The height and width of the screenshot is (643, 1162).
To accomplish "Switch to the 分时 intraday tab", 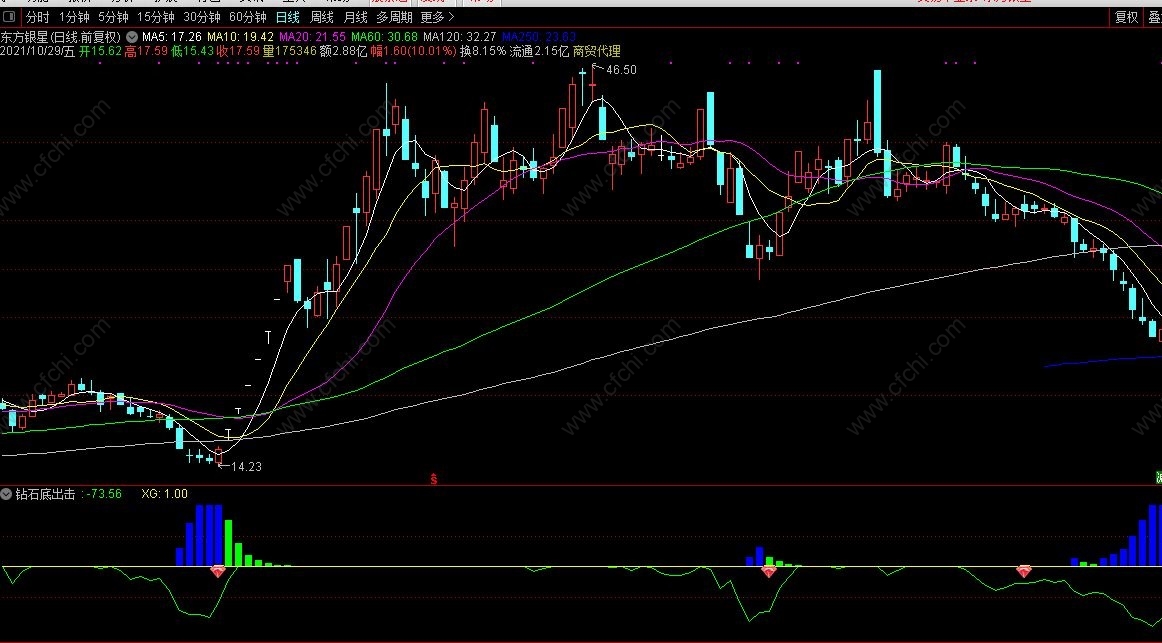I will 37,17.
